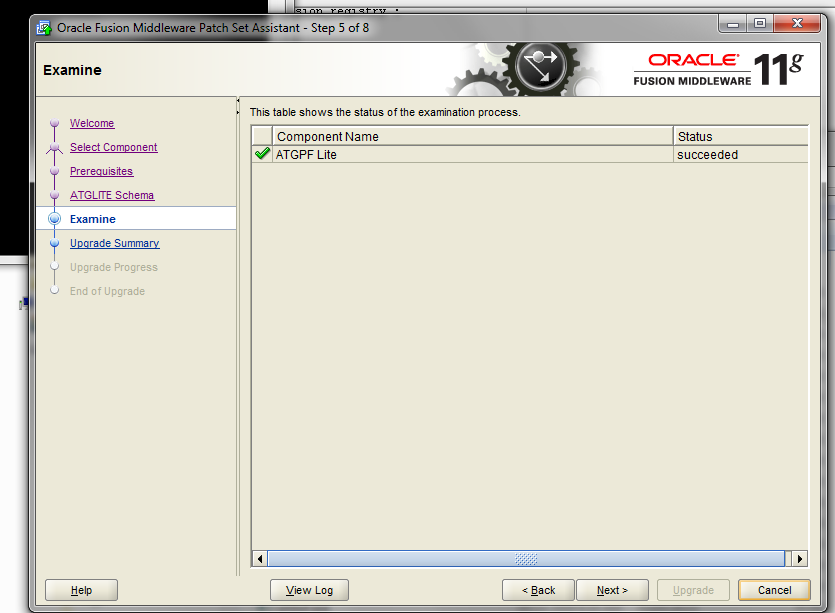Open the View Log button
The height and width of the screenshot is (613, 835).
coord(309,590)
